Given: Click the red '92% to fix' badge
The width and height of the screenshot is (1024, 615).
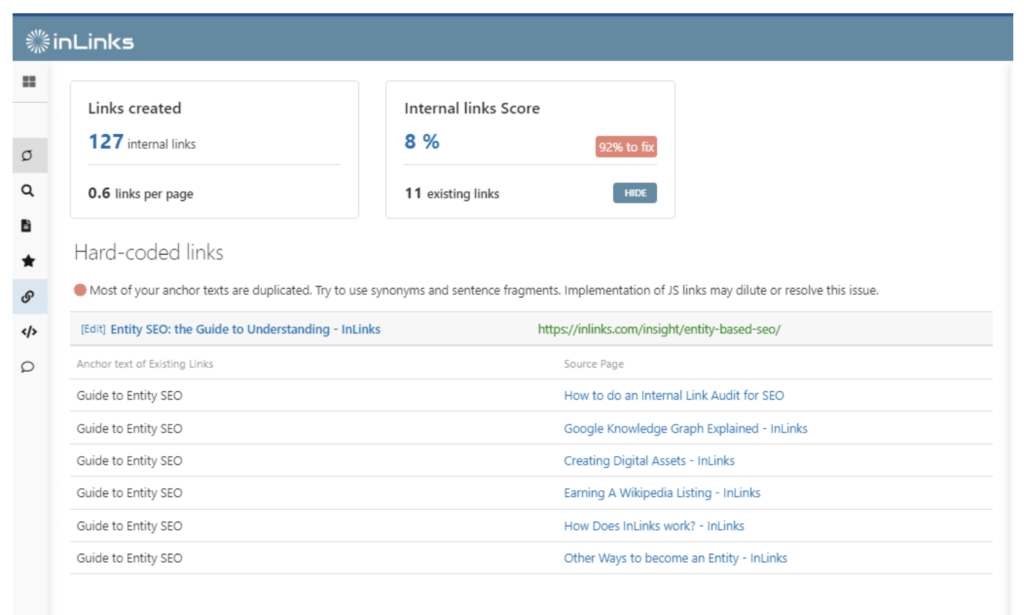Looking at the screenshot, I should pos(626,147).
